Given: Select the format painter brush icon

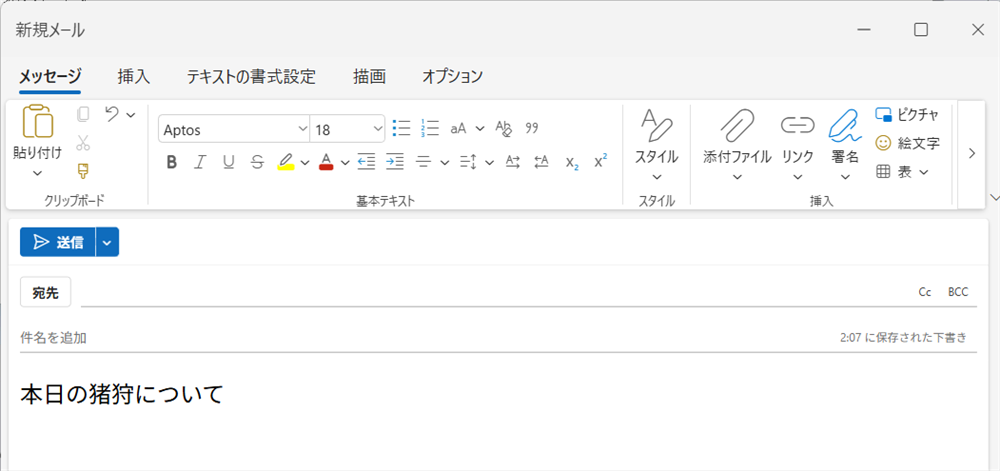Looking at the screenshot, I should [83, 171].
